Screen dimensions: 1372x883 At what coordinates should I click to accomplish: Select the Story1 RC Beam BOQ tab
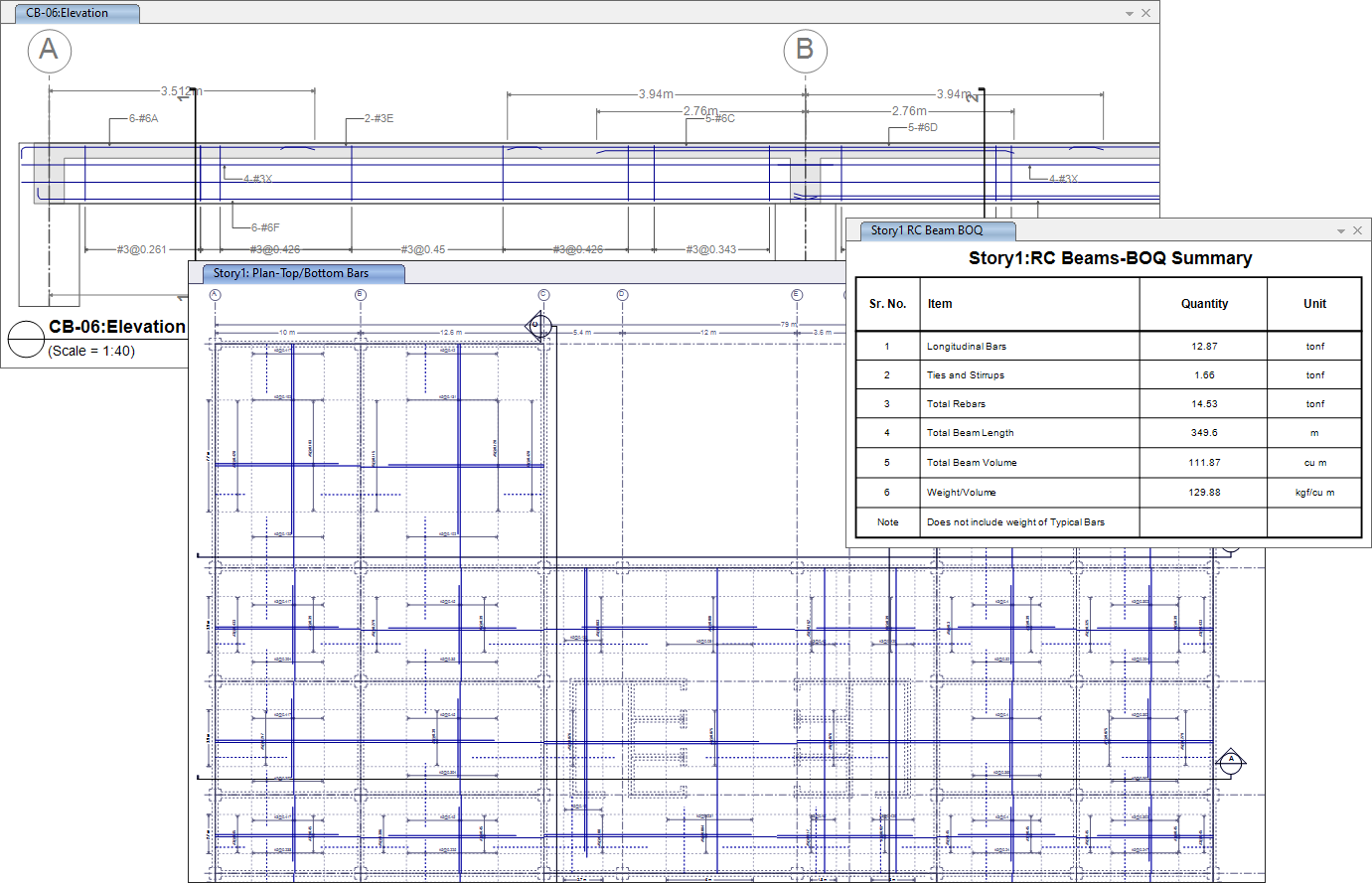[926, 230]
